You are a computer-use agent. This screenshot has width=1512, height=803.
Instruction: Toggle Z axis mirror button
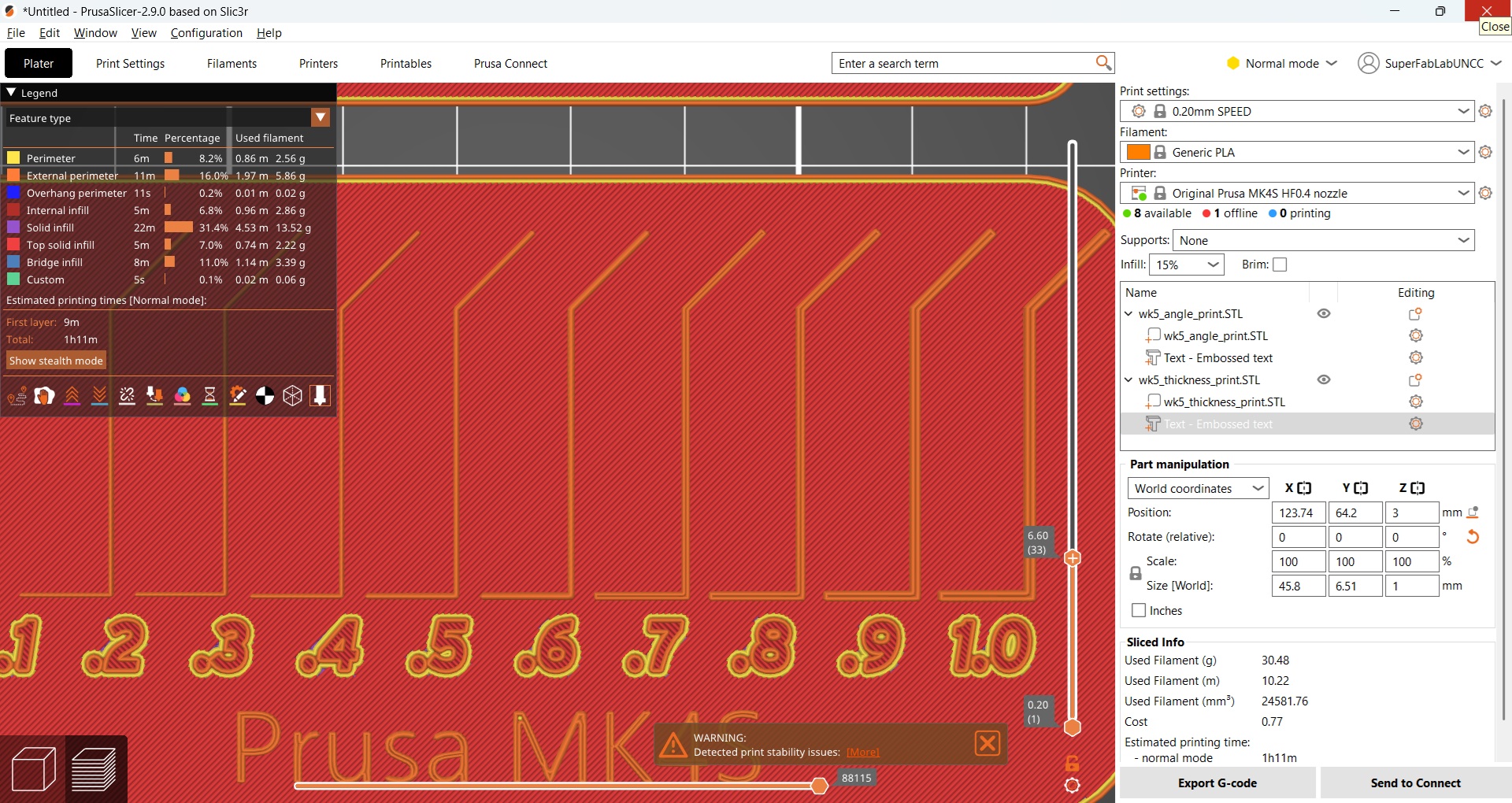(1417, 488)
